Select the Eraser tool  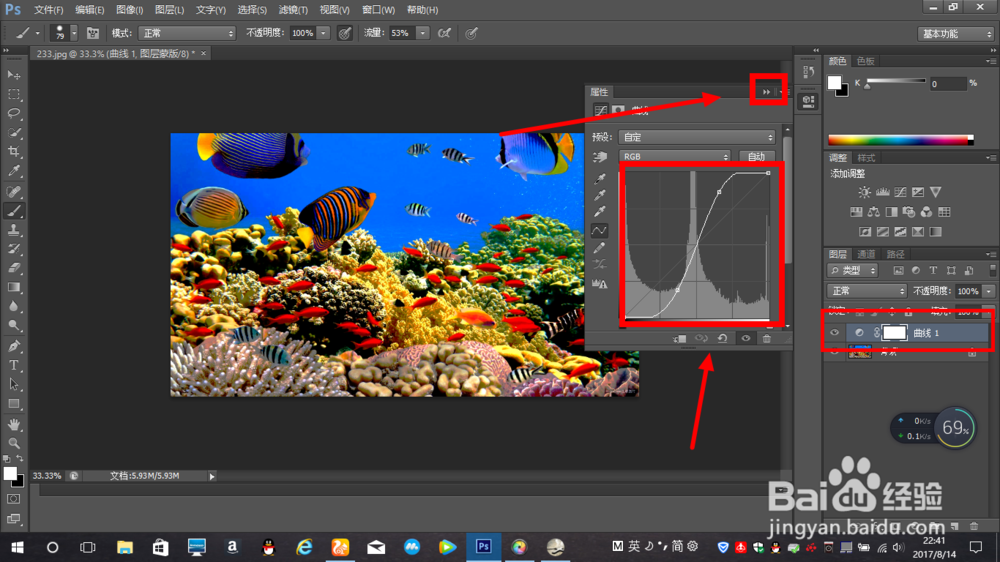click(13, 268)
